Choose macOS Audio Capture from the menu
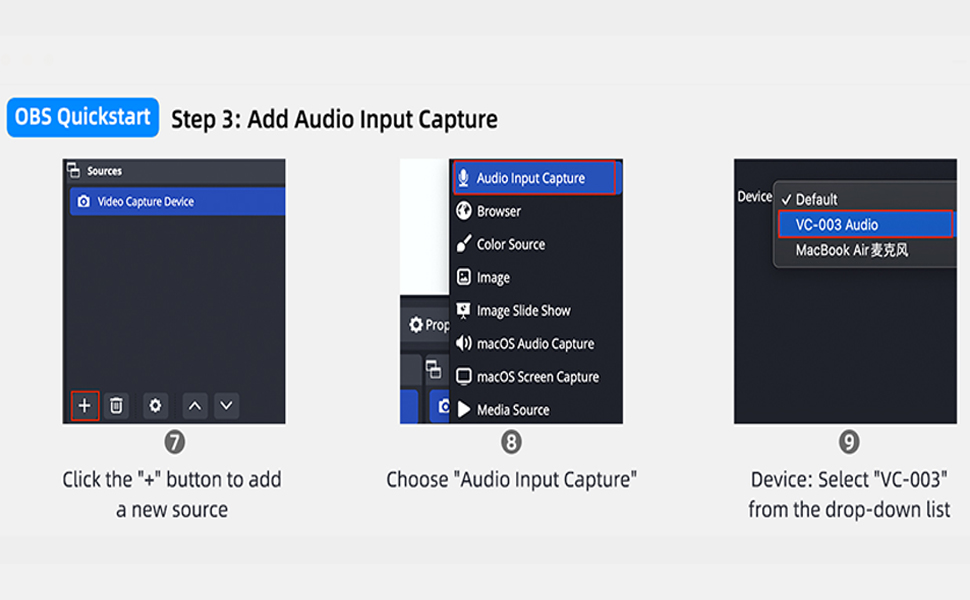The image size is (970, 600). [x=536, y=343]
